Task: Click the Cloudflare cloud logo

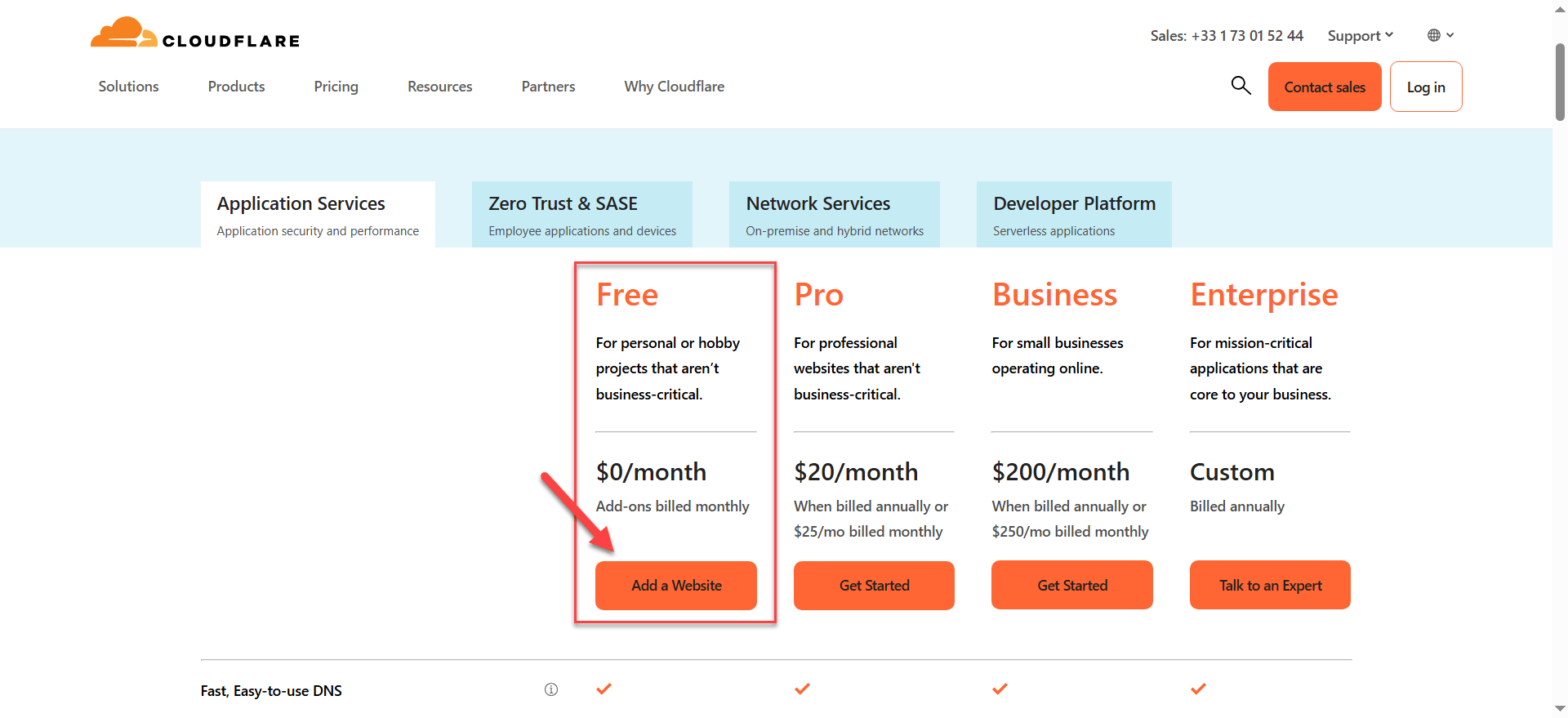Action: (x=124, y=33)
